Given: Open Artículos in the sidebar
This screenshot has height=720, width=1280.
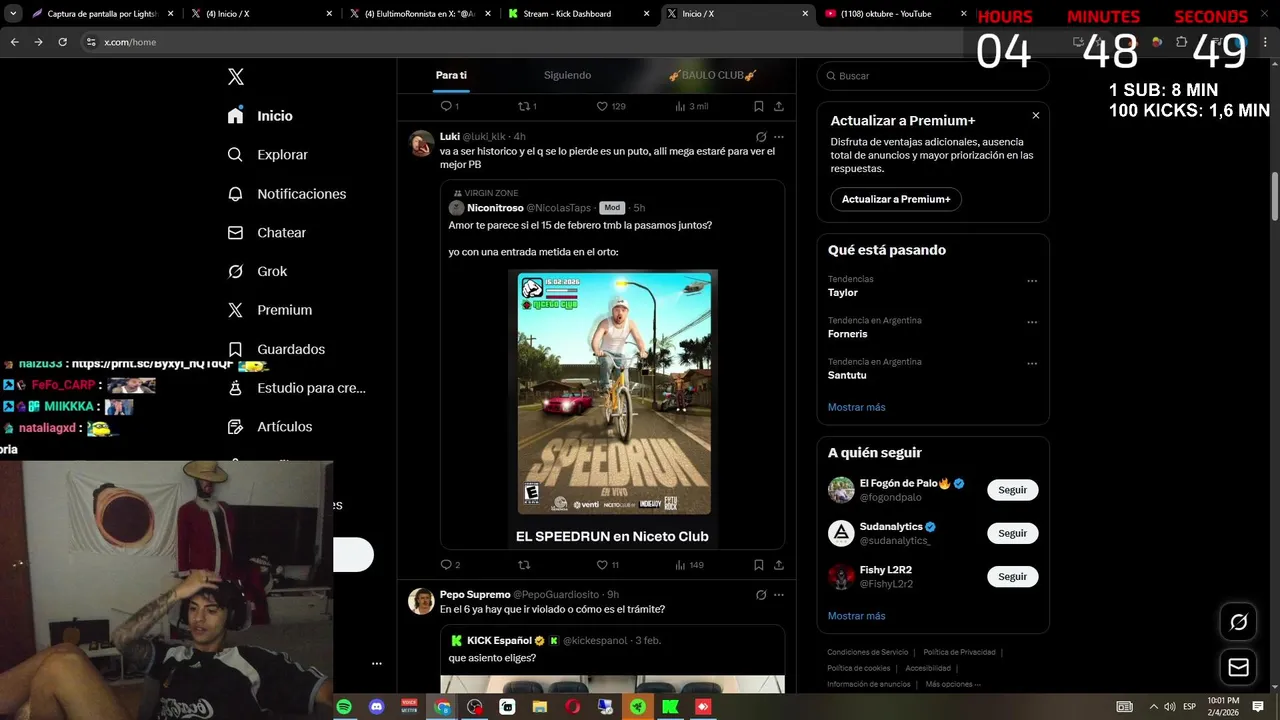Looking at the screenshot, I should pyautogui.click(x=269, y=427).
